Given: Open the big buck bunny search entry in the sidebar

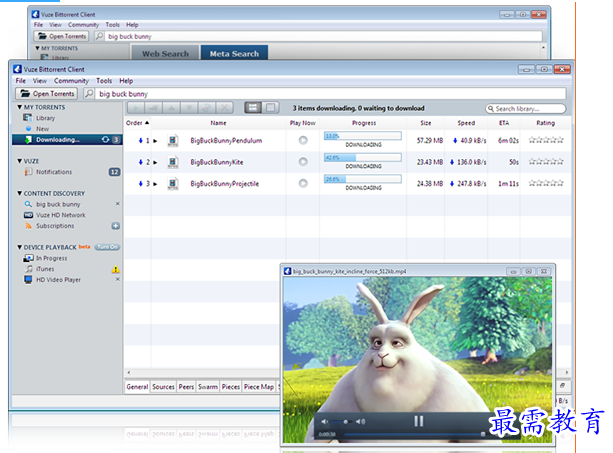Looking at the screenshot, I should point(58,204).
